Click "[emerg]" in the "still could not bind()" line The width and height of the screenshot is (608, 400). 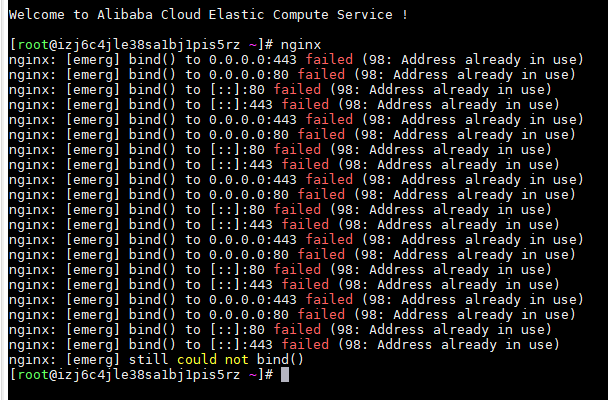(92, 360)
